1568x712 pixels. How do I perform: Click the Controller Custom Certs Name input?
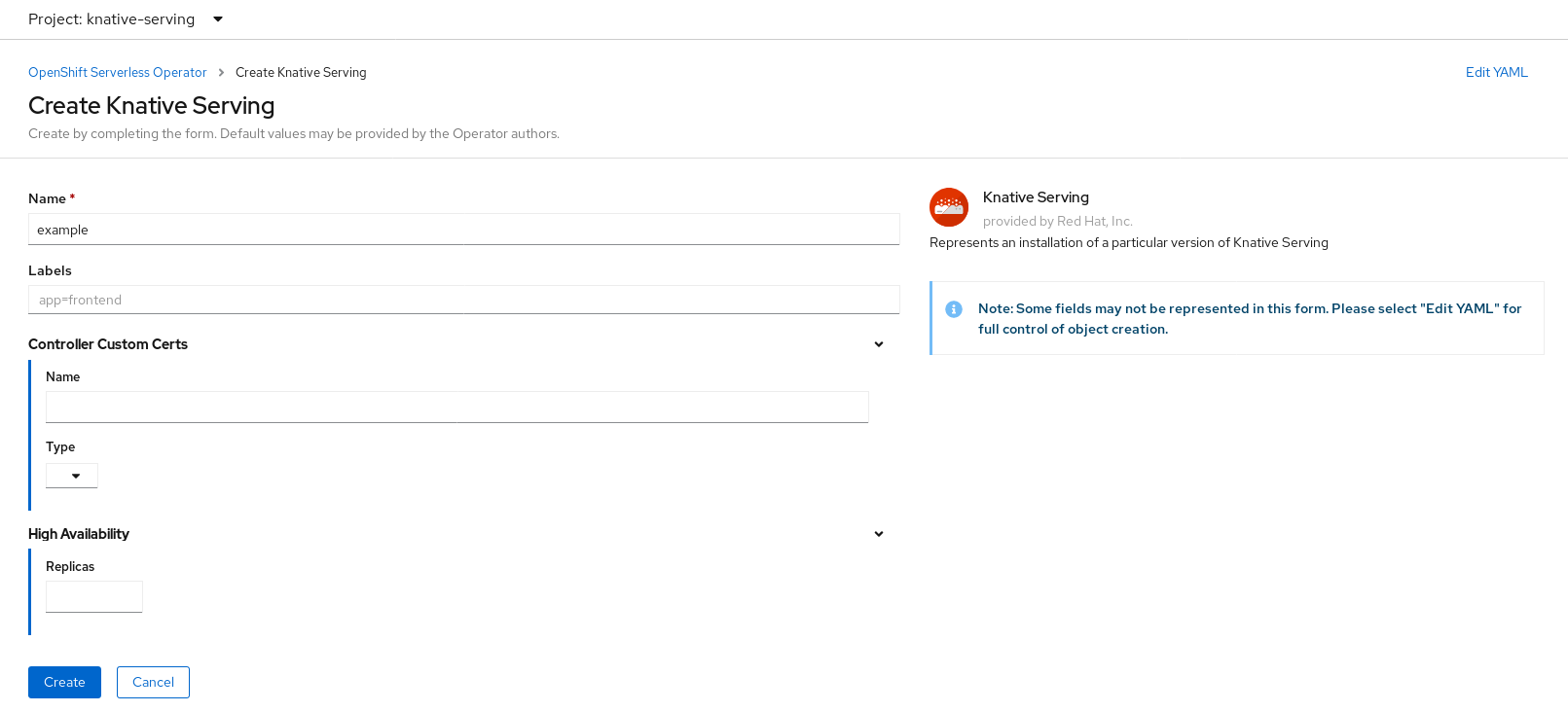(x=456, y=408)
